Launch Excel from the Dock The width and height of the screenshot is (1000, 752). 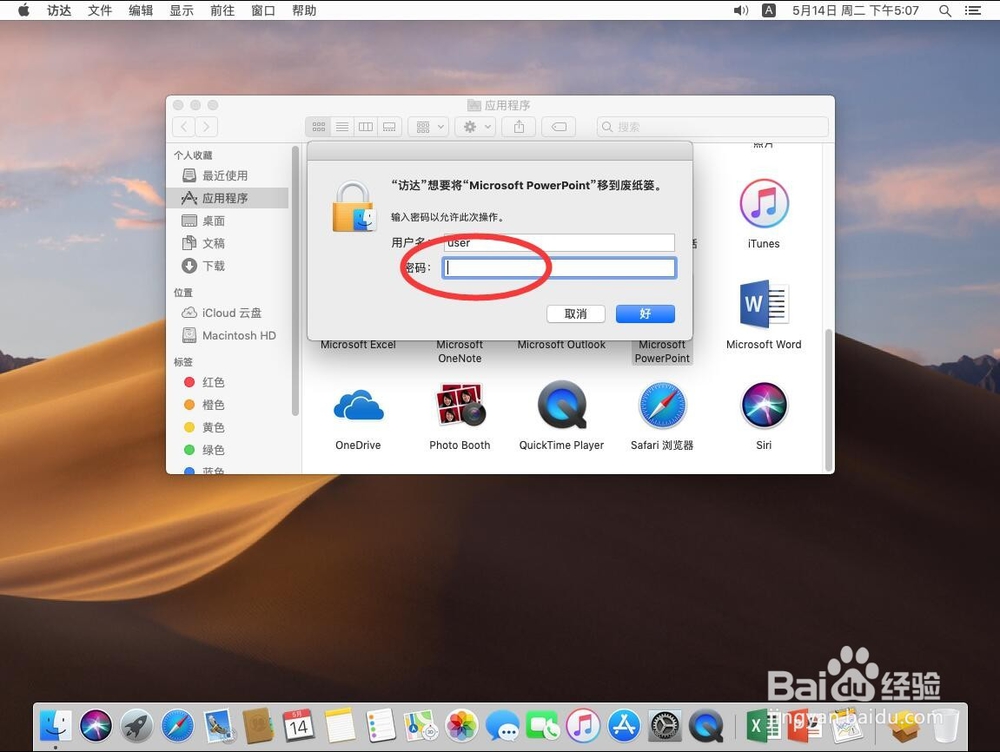763,726
